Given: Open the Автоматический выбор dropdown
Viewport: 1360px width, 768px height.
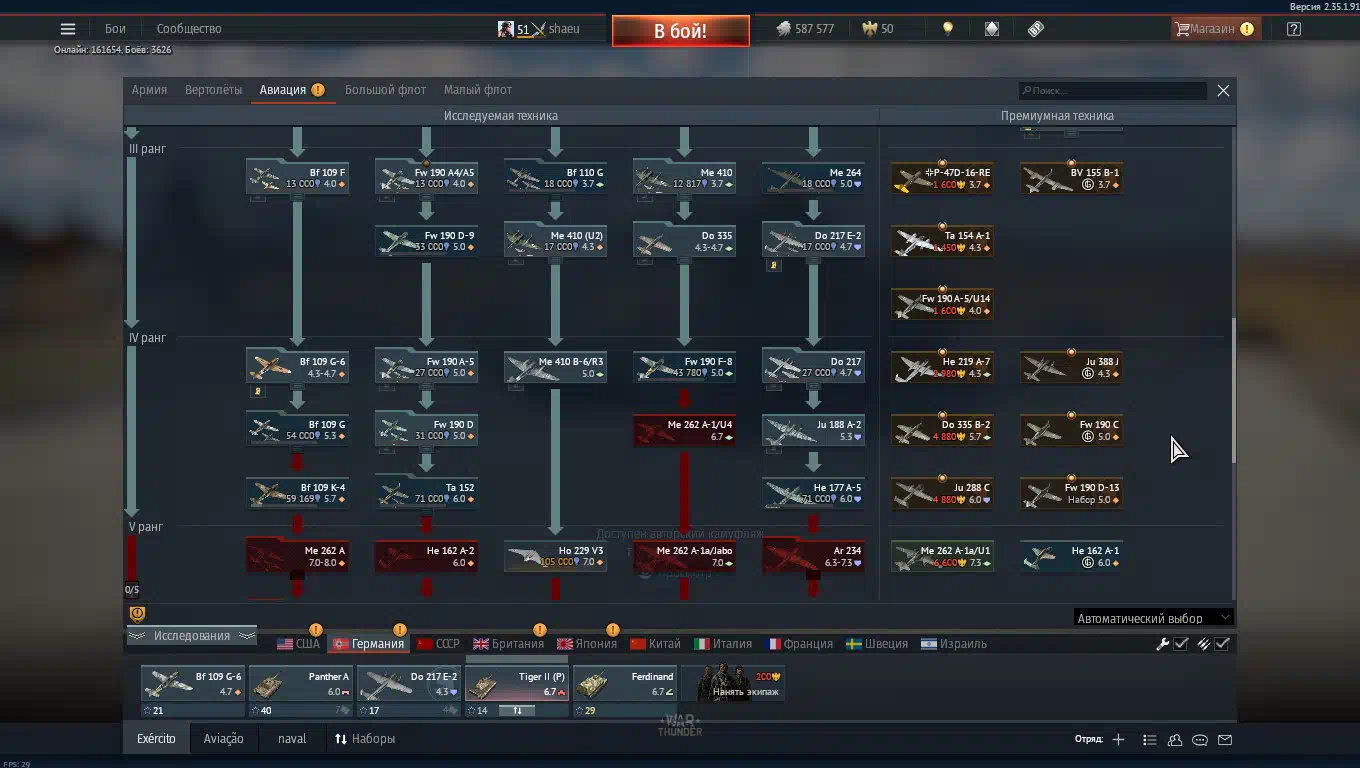Looking at the screenshot, I should (1154, 618).
